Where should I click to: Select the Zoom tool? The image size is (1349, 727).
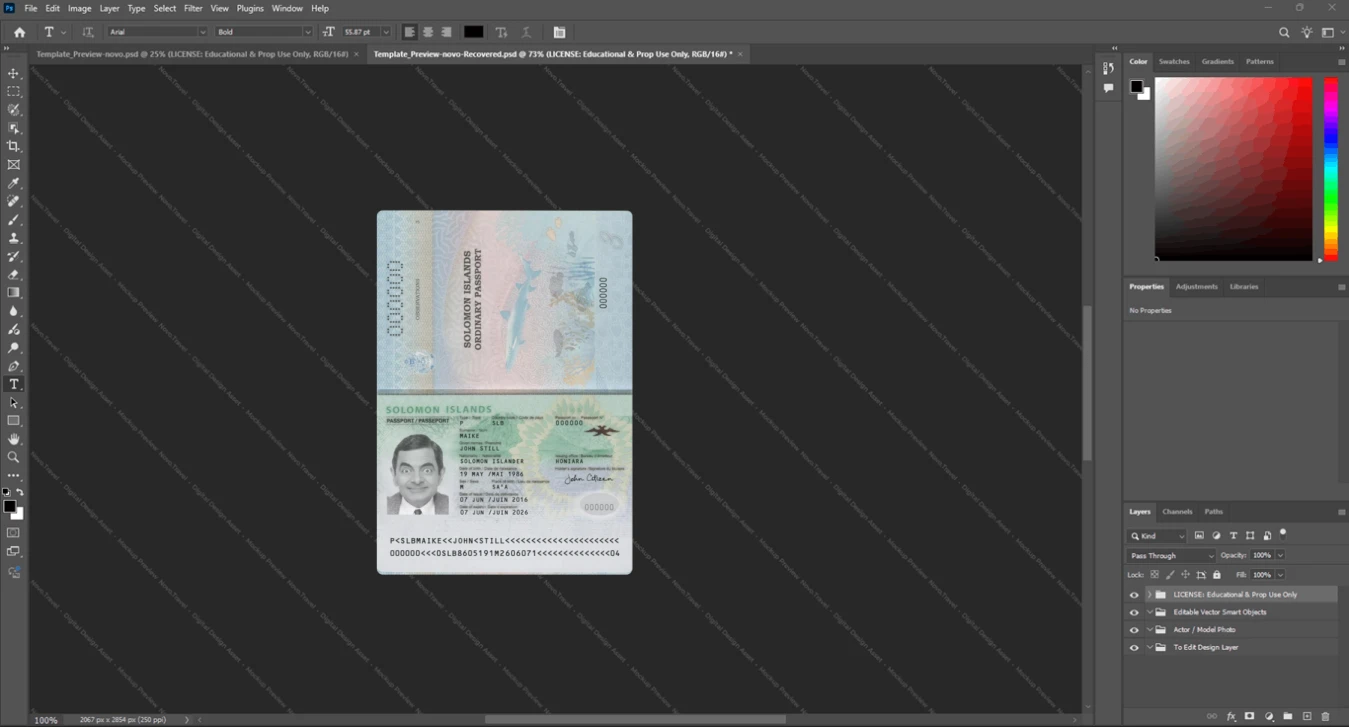tap(14, 457)
